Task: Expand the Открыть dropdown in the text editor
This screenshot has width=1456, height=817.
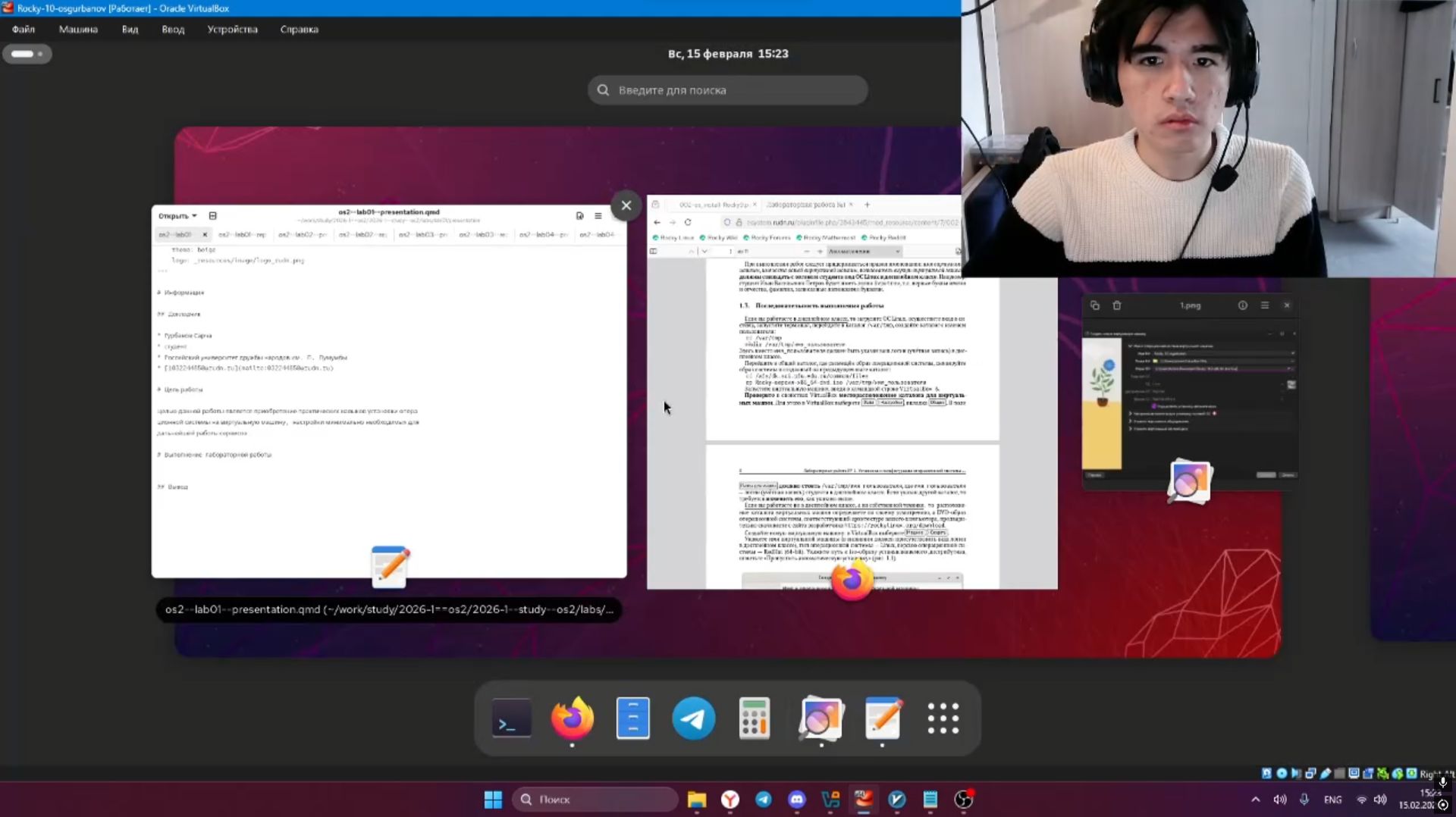Action: 177,216
